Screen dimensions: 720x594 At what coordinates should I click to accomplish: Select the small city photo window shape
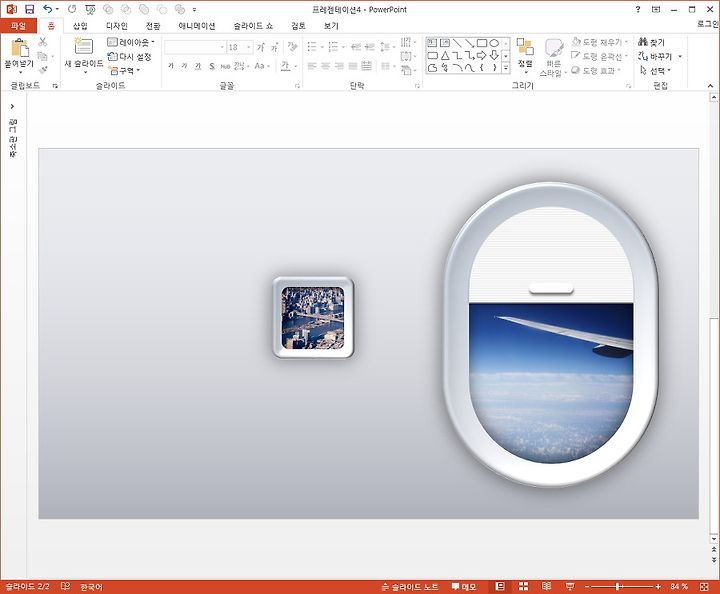click(x=313, y=317)
